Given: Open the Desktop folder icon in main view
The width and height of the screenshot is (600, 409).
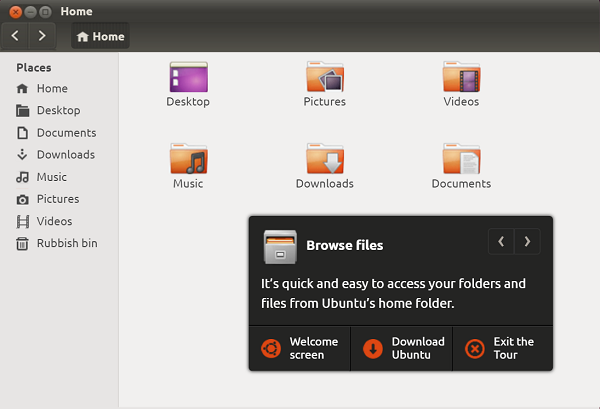Looking at the screenshot, I should [189, 77].
